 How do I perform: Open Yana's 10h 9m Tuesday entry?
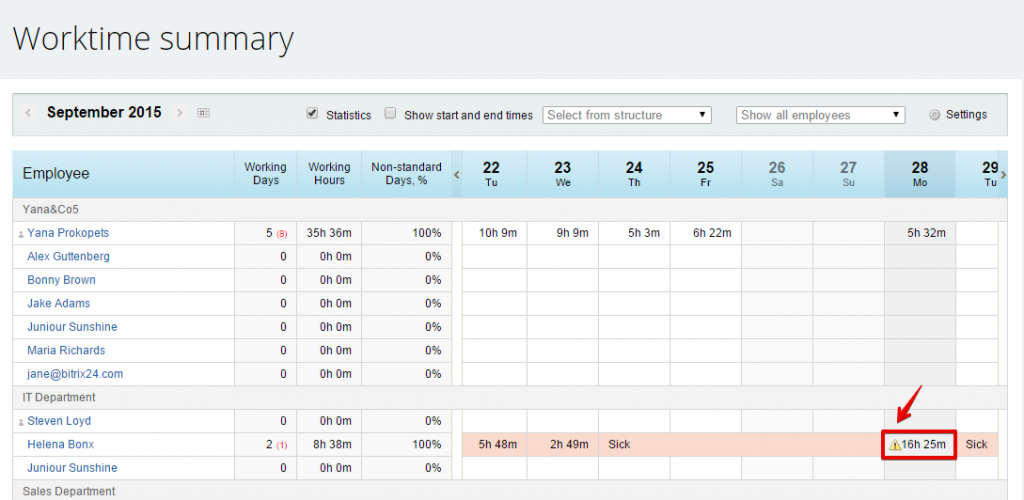pyautogui.click(x=498, y=233)
